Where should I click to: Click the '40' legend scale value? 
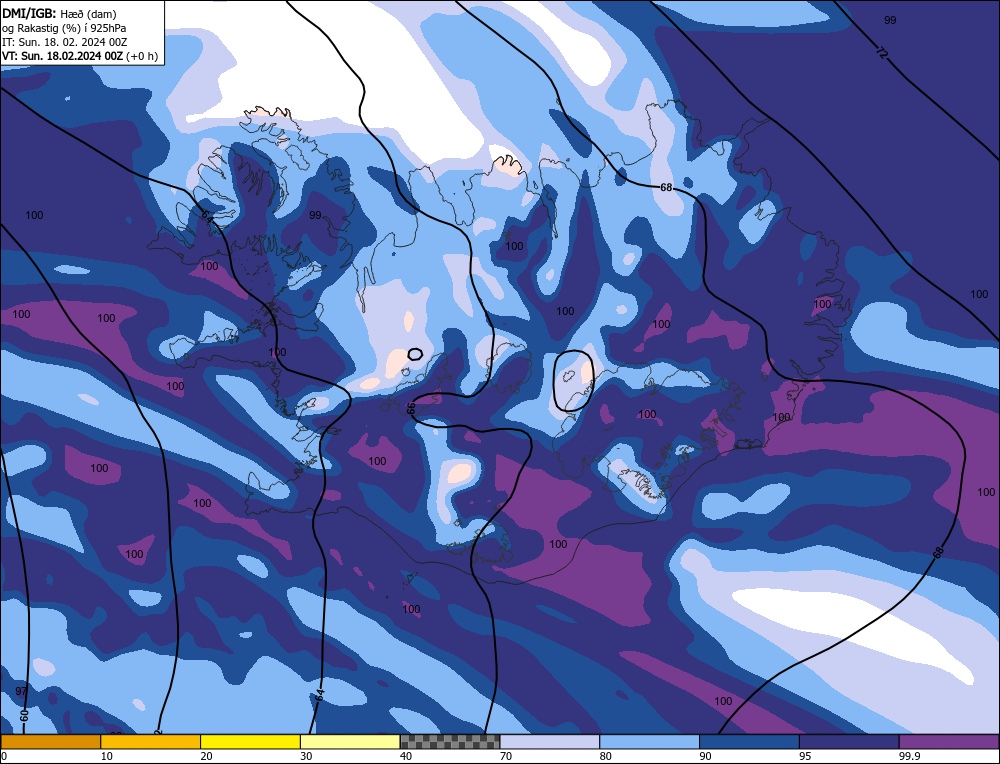[x=406, y=756]
